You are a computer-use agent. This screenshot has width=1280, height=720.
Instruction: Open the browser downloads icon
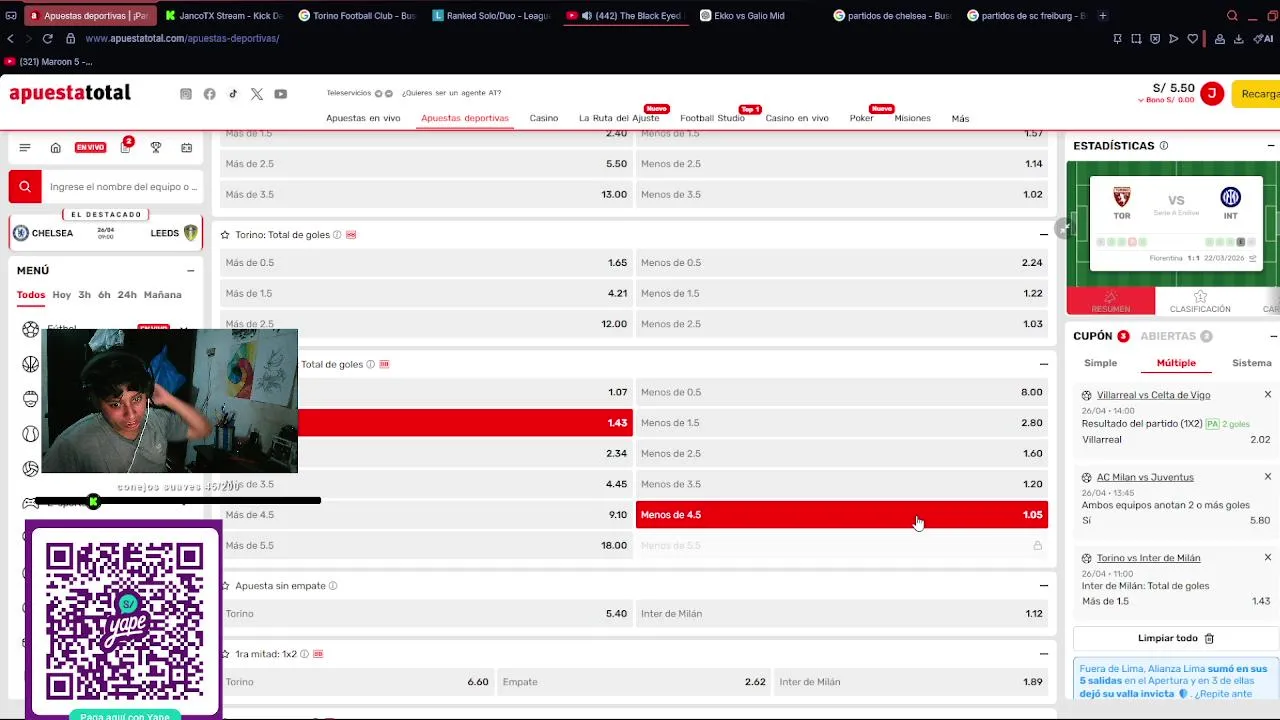coord(1238,38)
